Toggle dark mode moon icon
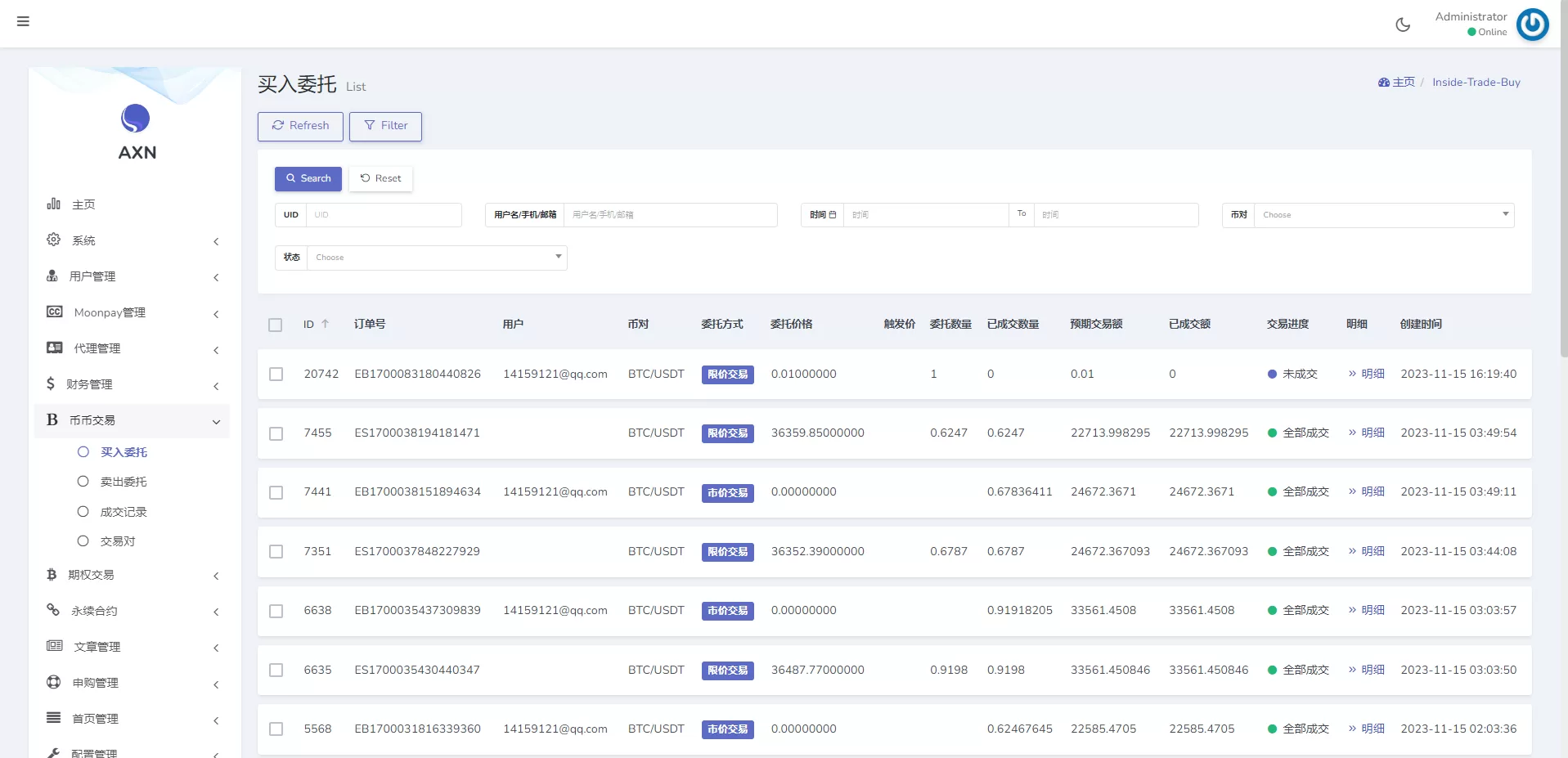Image resolution: width=1568 pixels, height=758 pixels. click(x=1403, y=25)
